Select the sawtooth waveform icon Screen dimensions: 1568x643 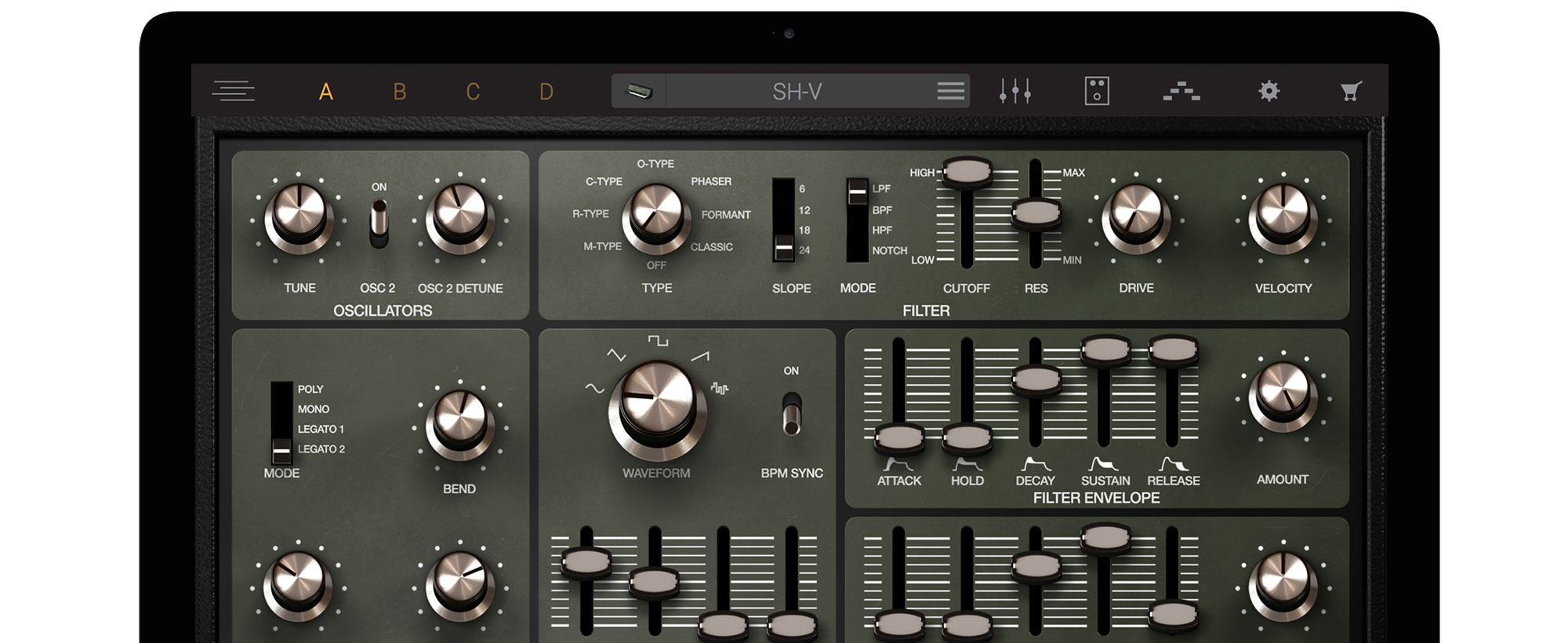[700, 357]
